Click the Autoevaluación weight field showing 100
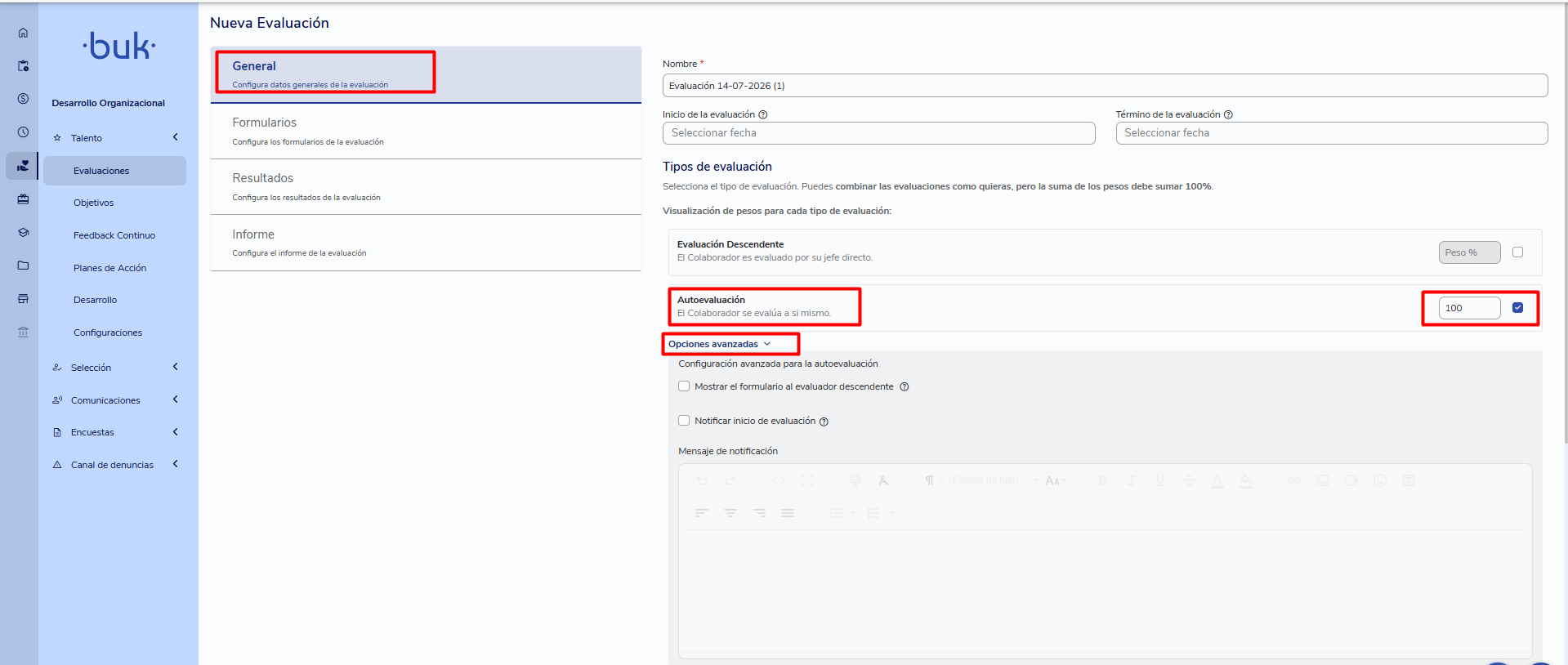 (x=1469, y=308)
